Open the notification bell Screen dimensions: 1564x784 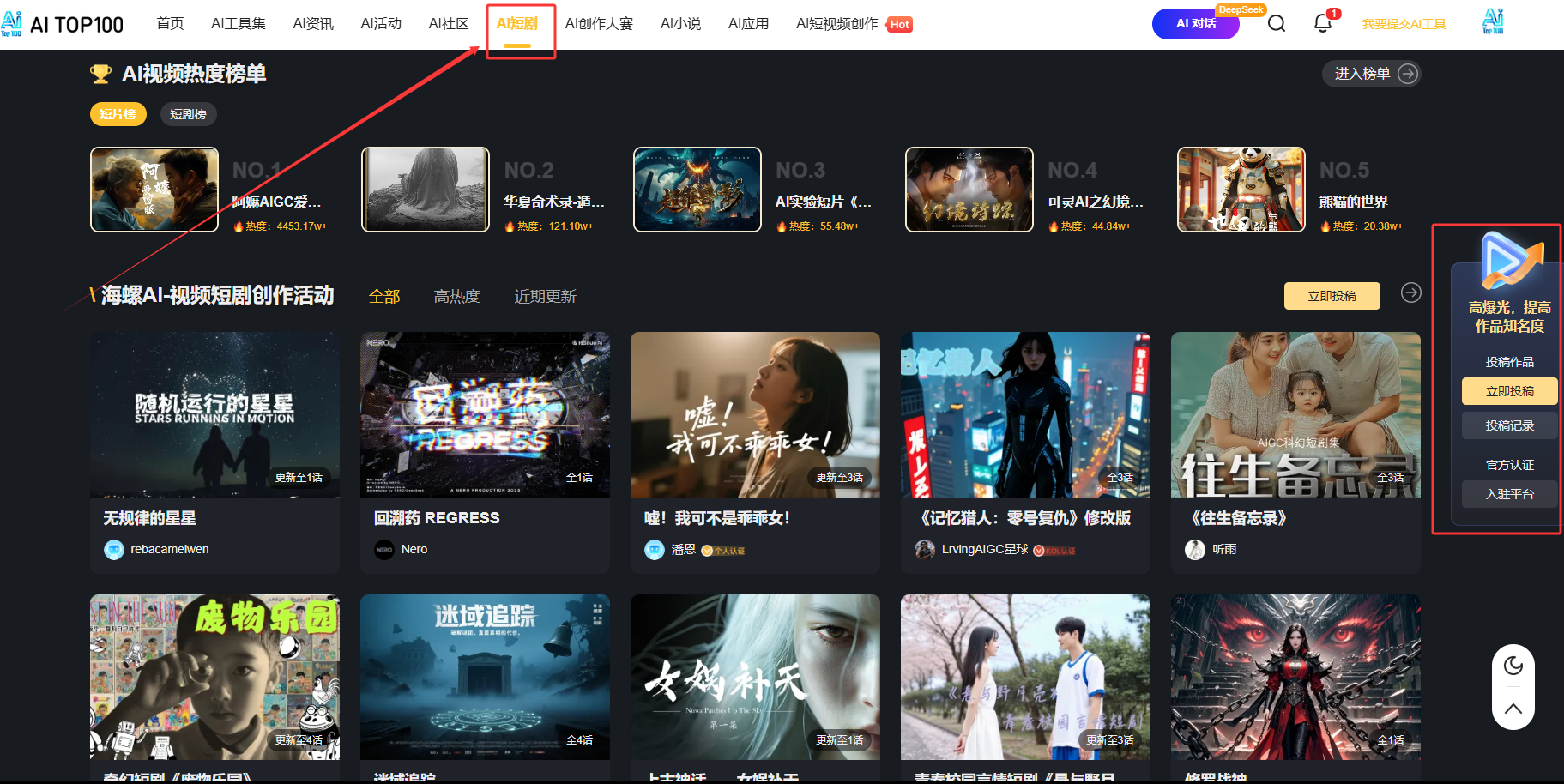coord(1323,23)
